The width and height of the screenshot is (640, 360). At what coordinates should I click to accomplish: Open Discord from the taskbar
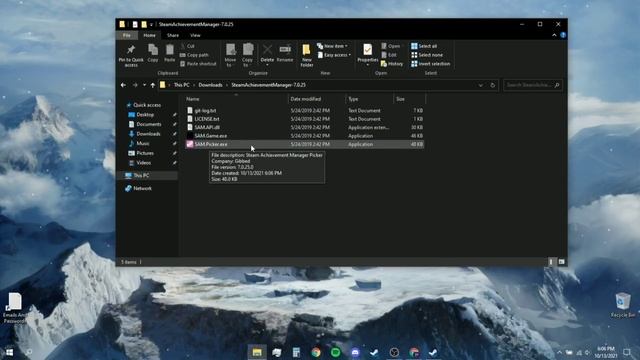pyautogui.click(x=355, y=352)
